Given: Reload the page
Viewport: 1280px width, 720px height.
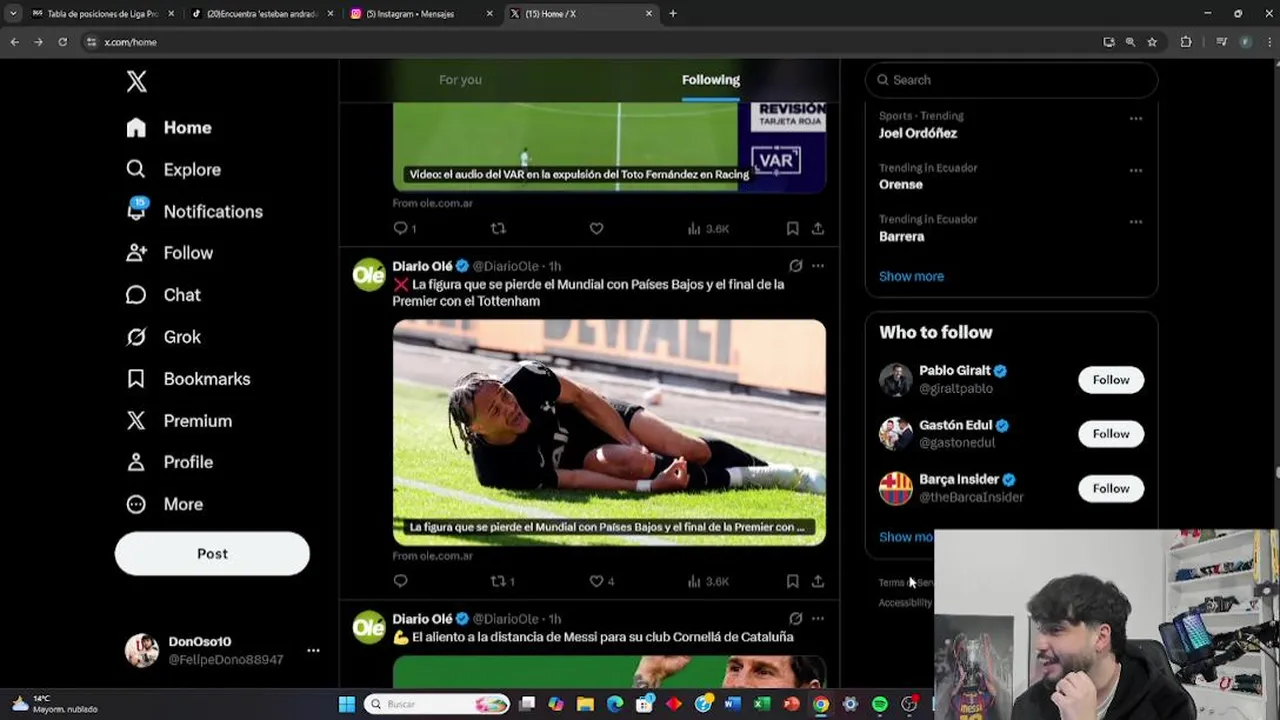Looking at the screenshot, I should [62, 42].
